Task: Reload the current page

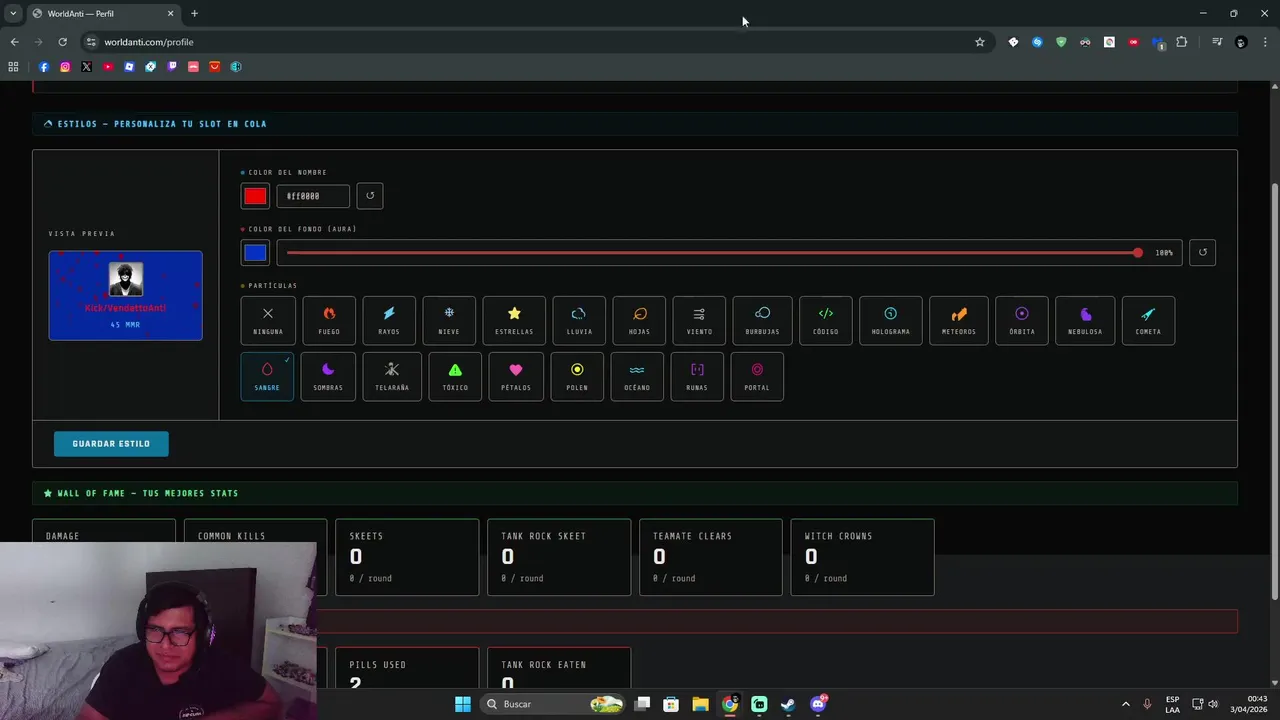Action: tap(62, 42)
